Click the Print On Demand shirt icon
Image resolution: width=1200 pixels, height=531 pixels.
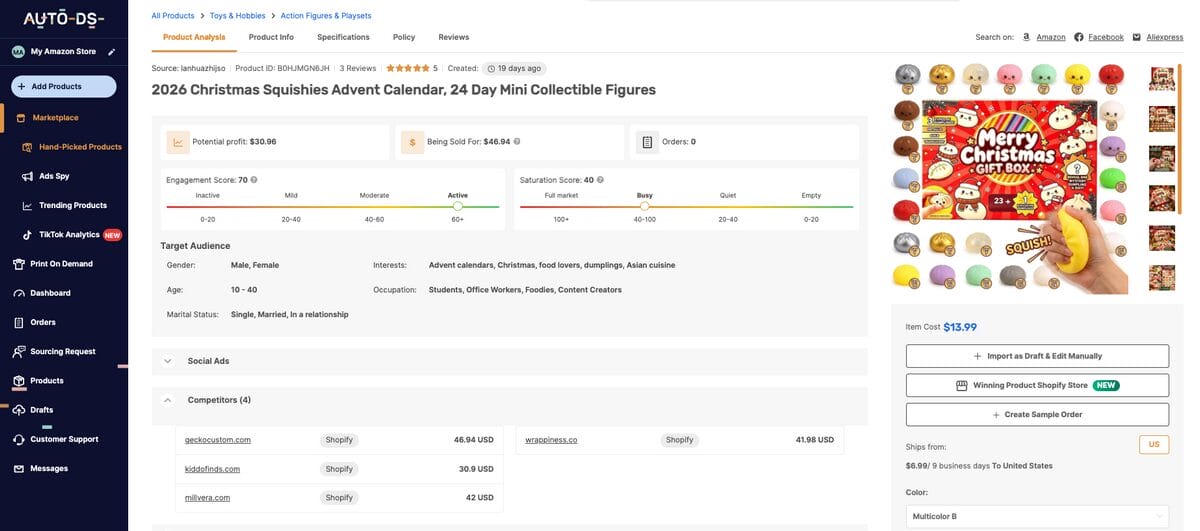tap(20, 264)
